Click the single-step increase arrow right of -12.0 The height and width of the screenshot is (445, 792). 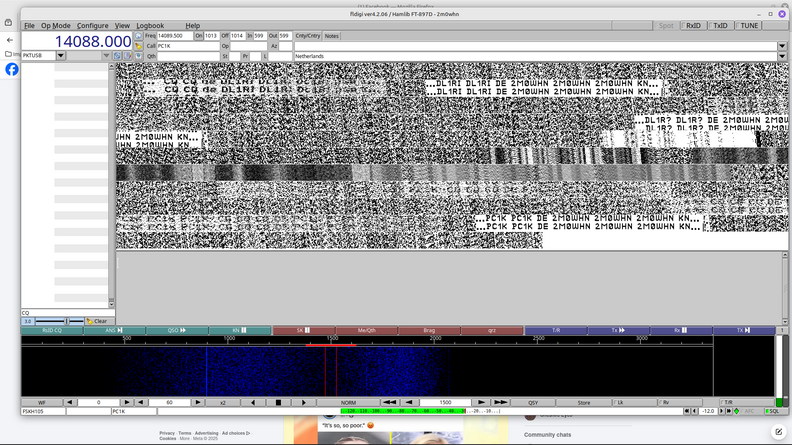(721, 411)
